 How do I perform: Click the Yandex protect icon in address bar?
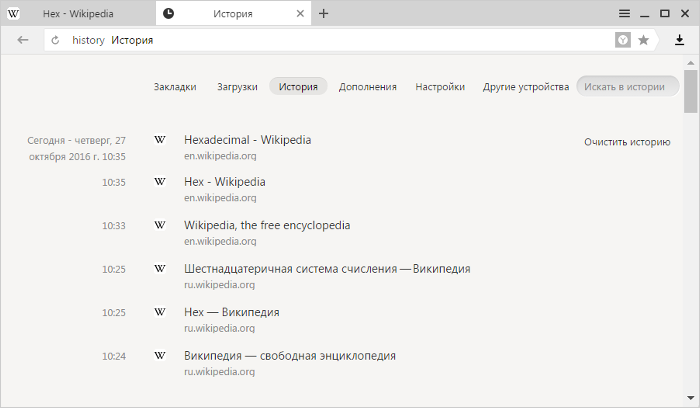(623, 40)
